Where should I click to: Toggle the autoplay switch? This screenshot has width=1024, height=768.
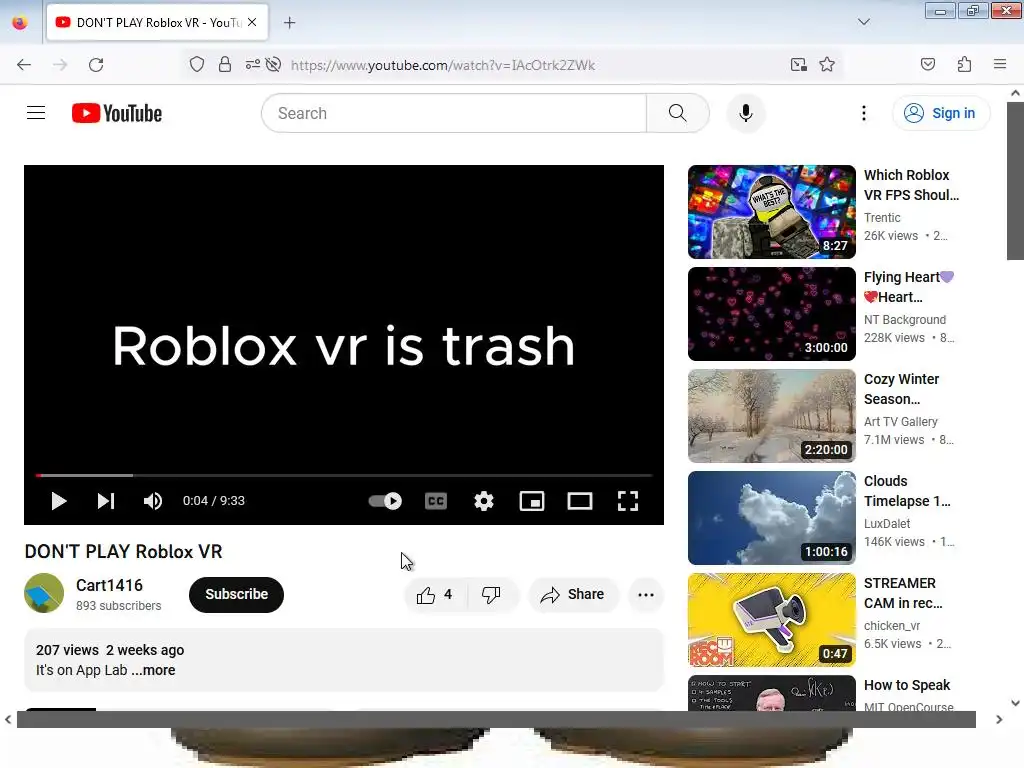(x=385, y=501)
